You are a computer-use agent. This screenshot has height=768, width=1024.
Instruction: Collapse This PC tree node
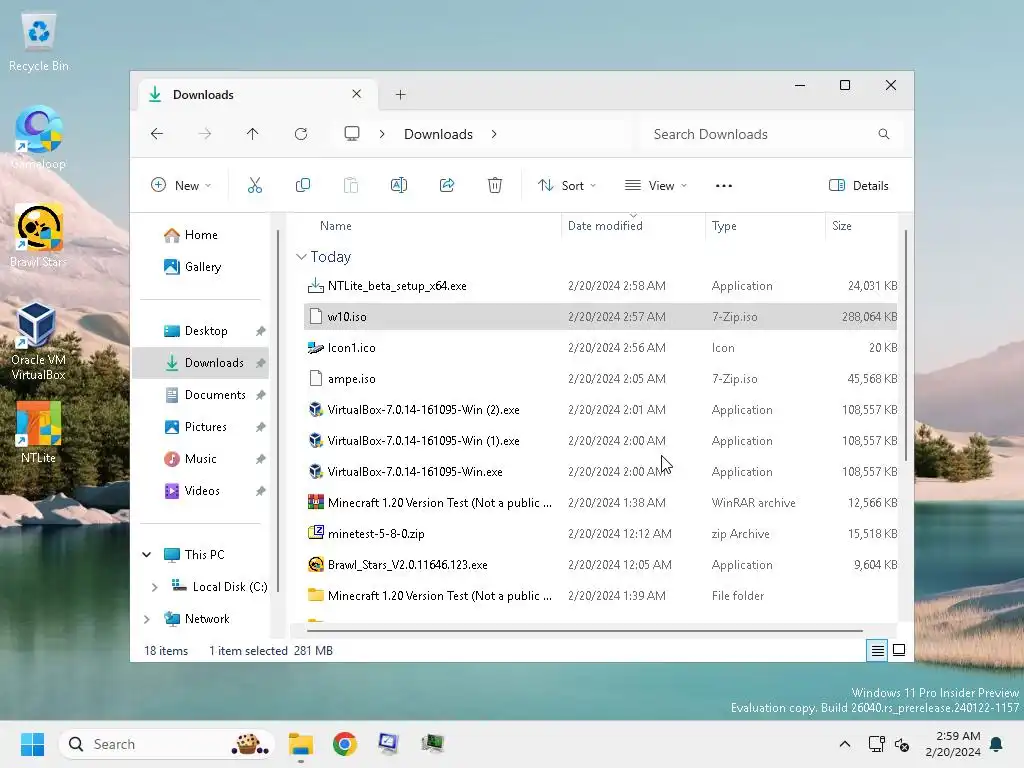[x=147, y=554]
